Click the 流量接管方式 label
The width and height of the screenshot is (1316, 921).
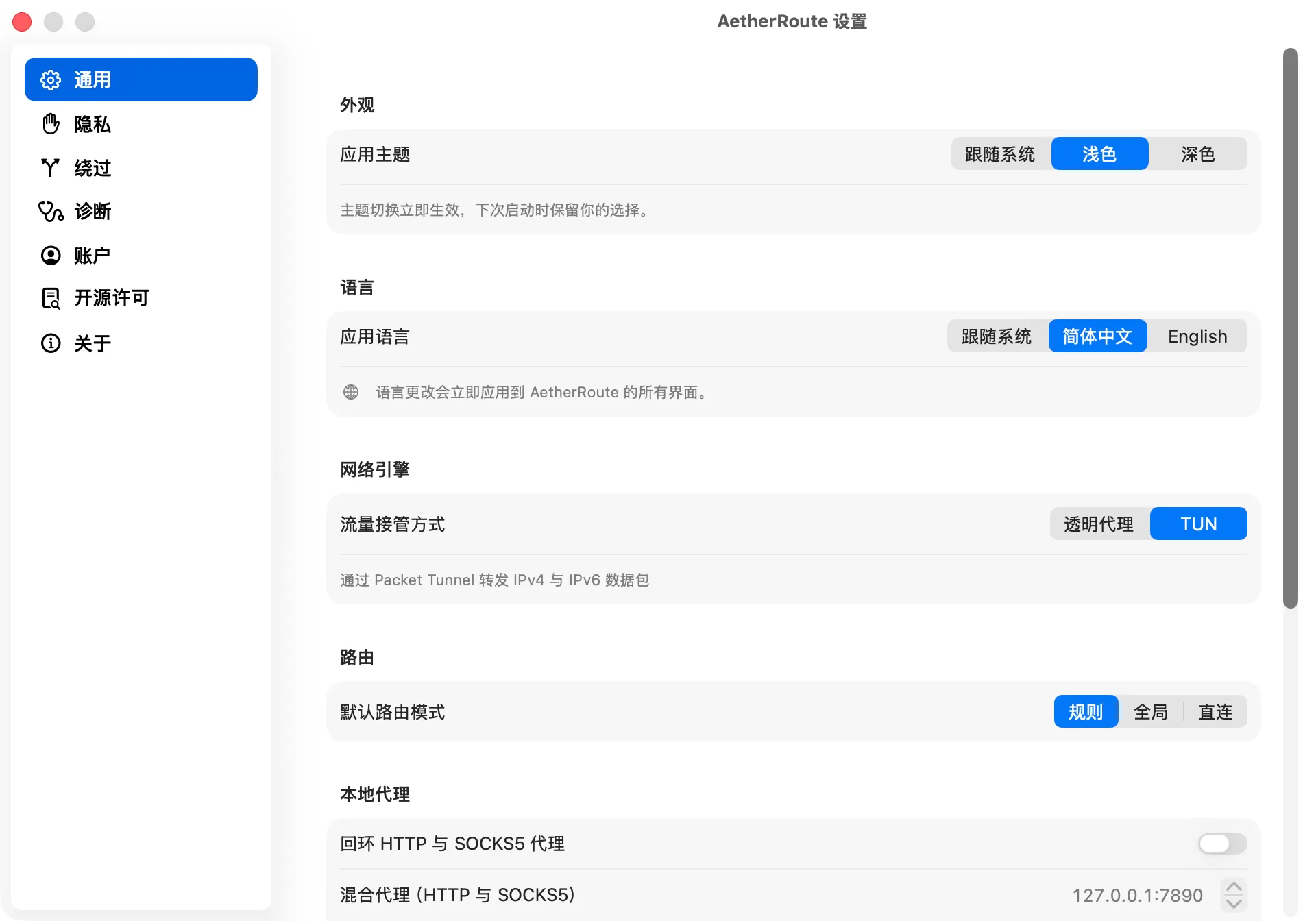(393, 524)
